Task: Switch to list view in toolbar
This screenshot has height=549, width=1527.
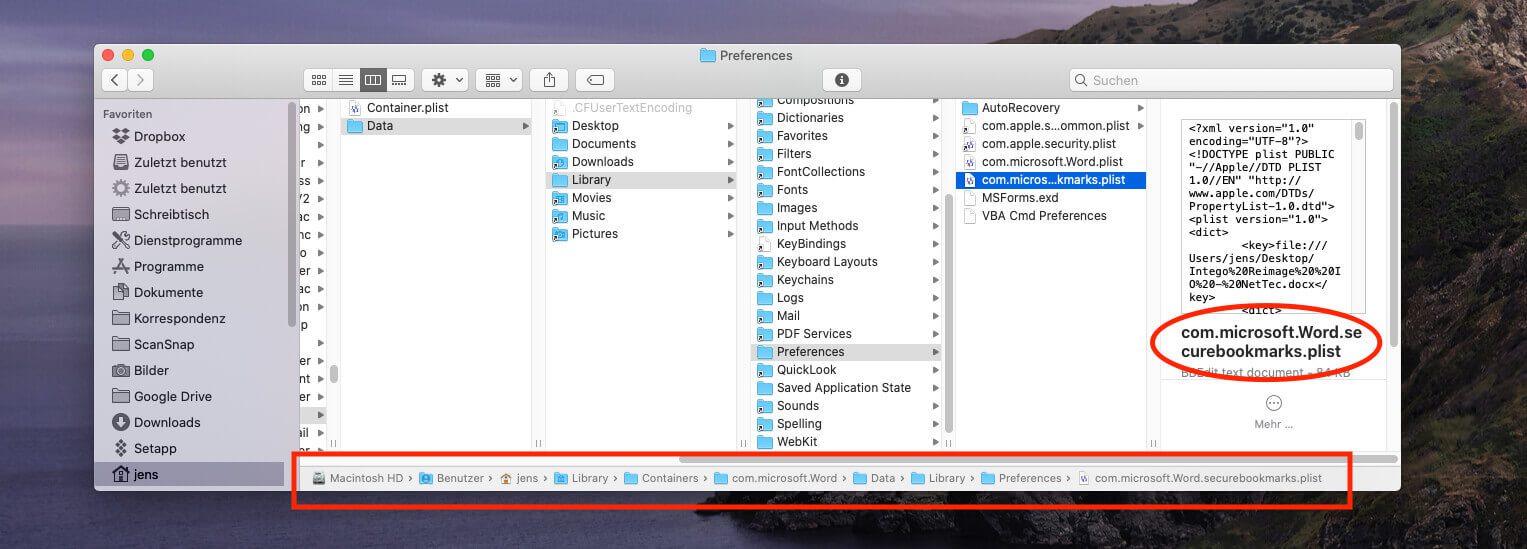Action: pyautogui.click(x=346, y=80)
